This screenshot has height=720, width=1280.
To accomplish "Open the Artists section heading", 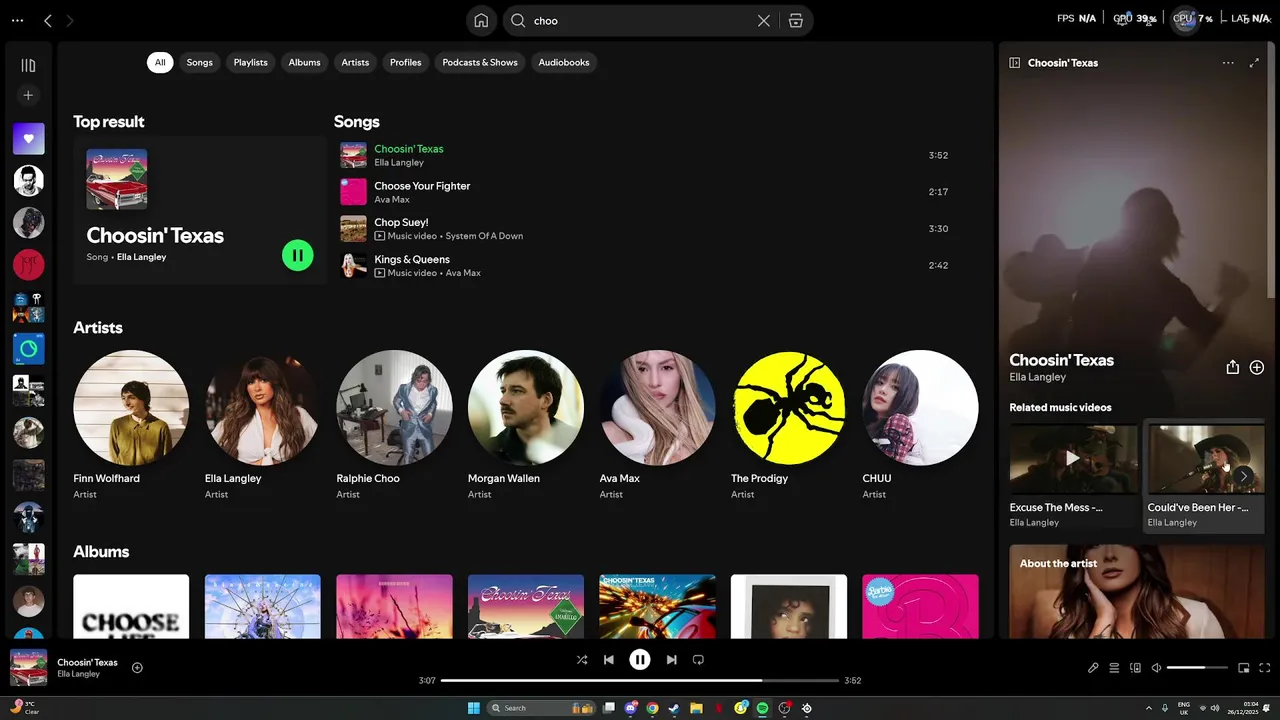I will [98, 328].
